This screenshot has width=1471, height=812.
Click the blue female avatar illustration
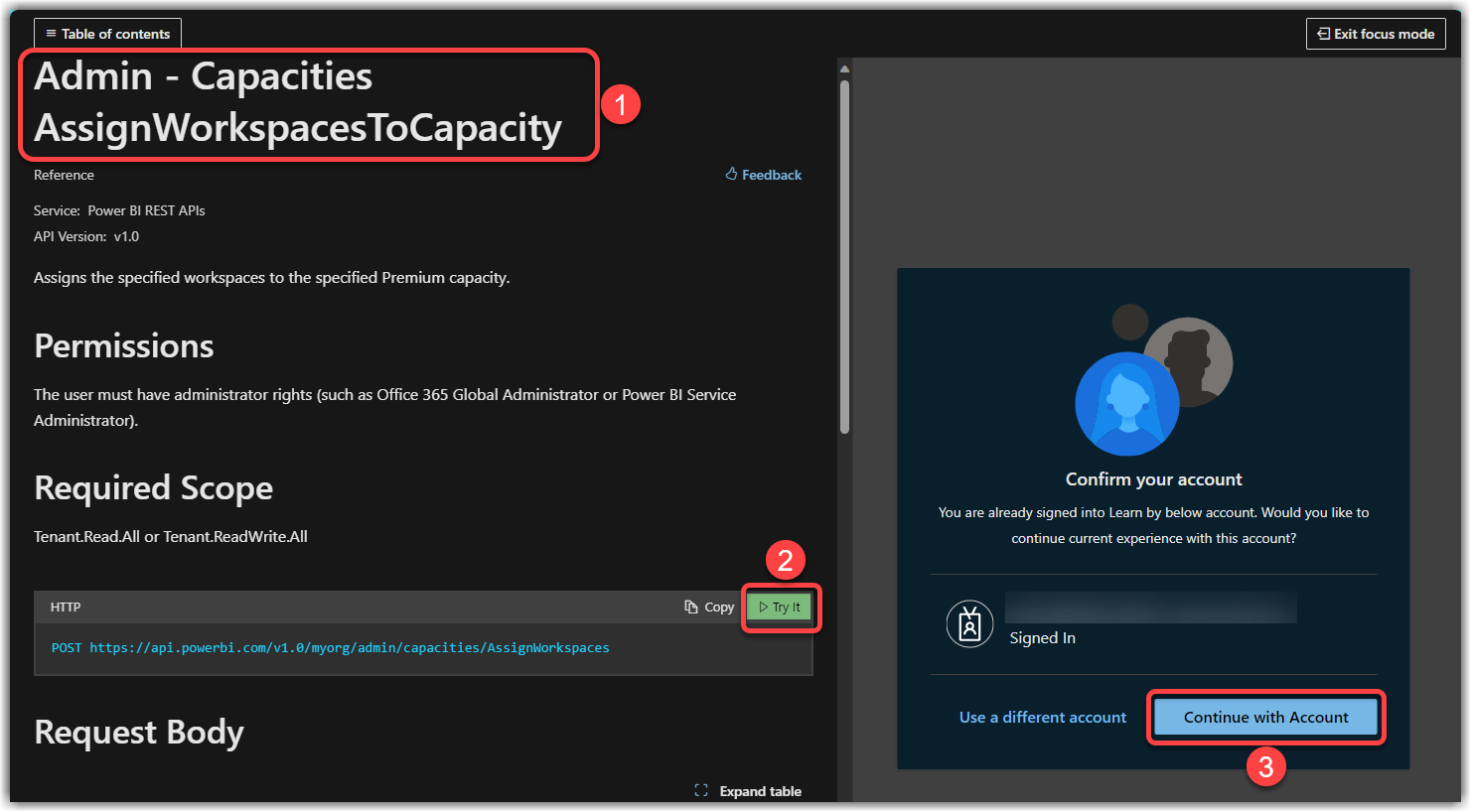[1126, 404]
